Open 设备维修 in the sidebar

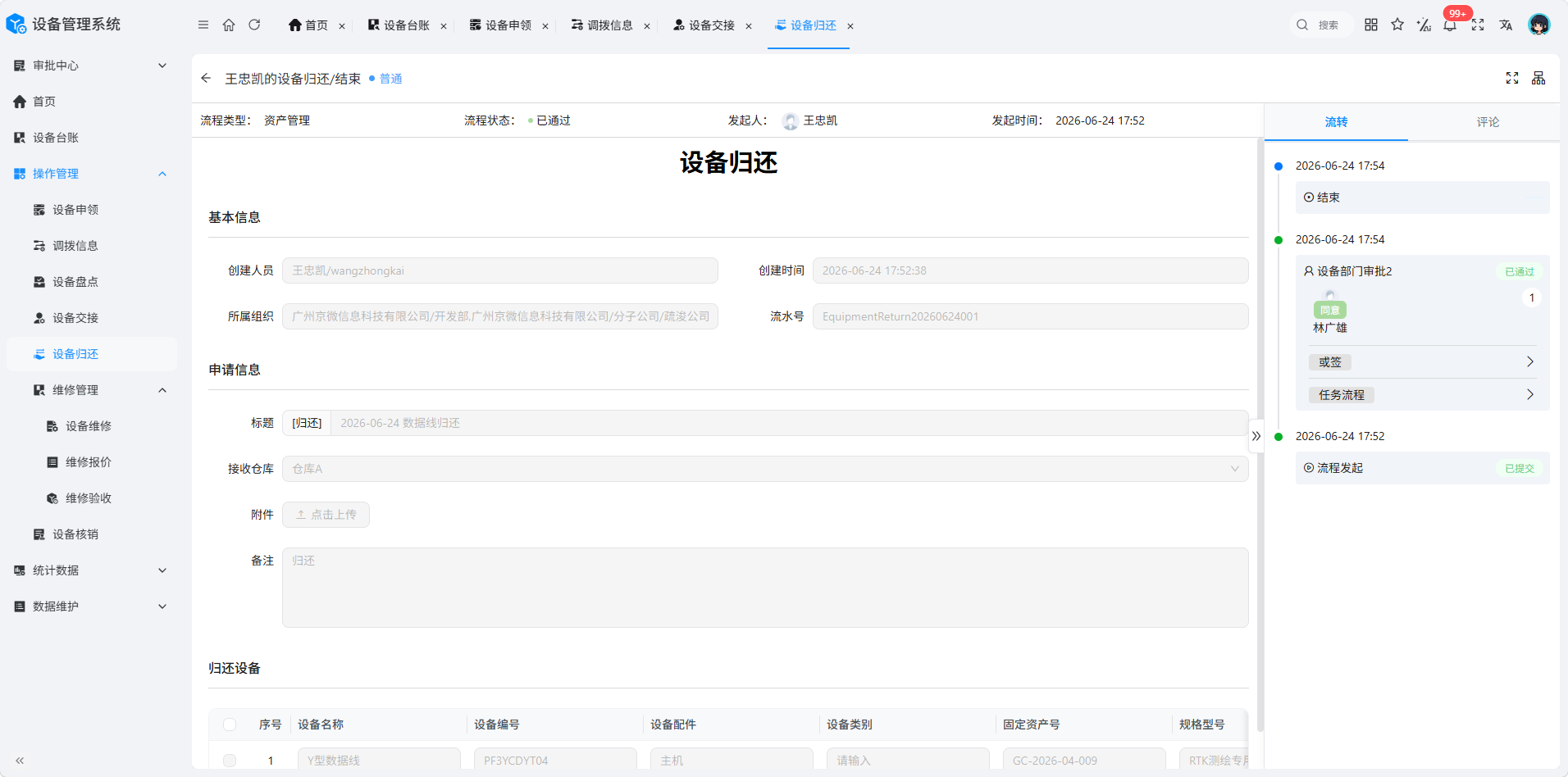coord(90,426)
